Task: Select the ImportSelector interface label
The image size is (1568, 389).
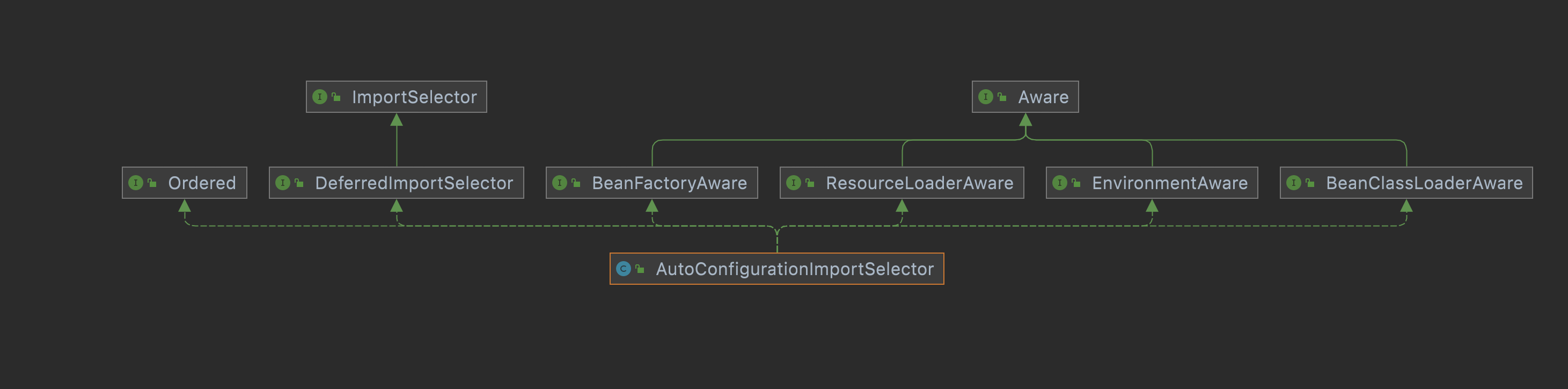Action: pyautogui.click(x=414, y=97)
